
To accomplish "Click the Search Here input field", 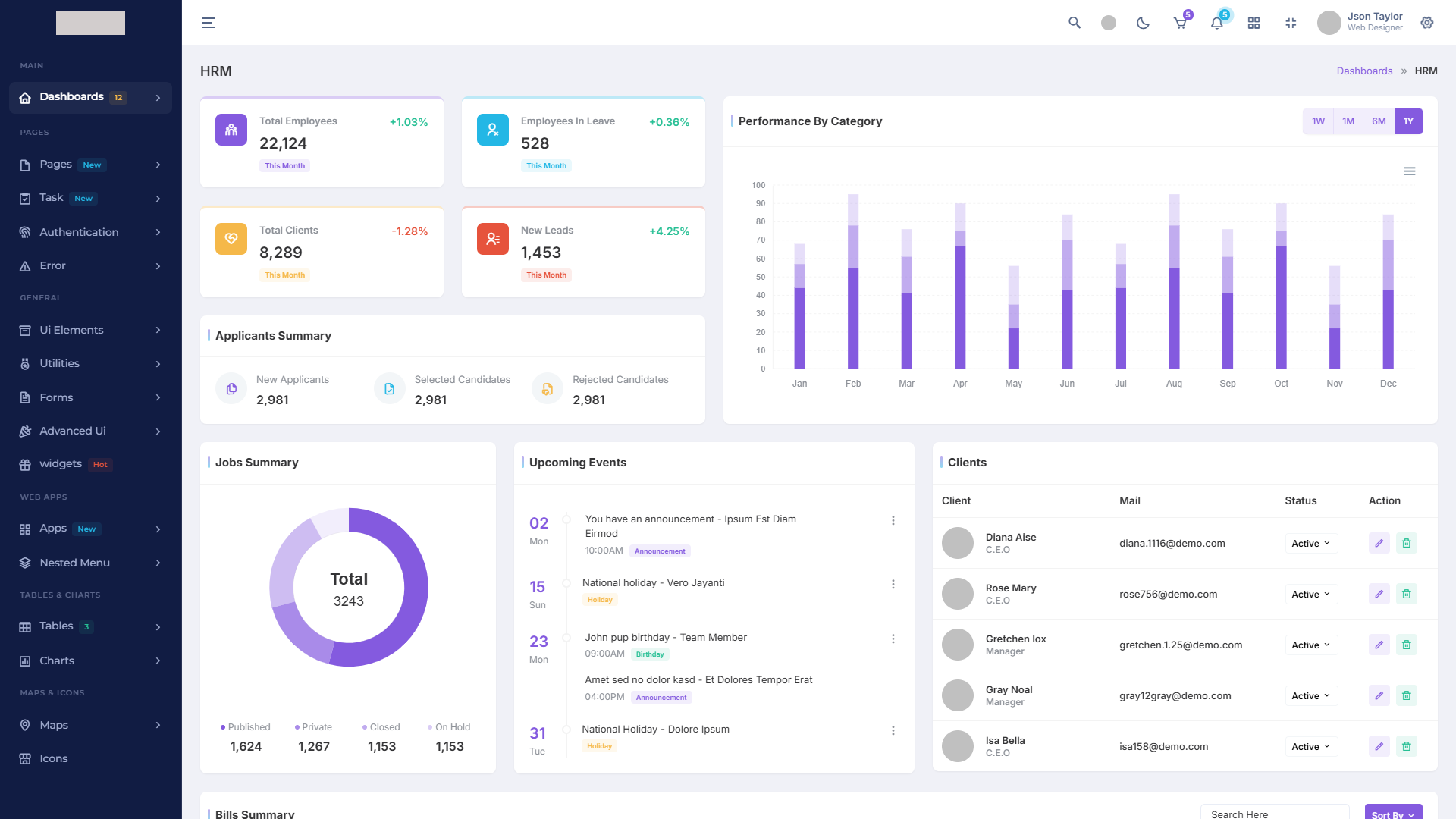I will [1274, 814].
